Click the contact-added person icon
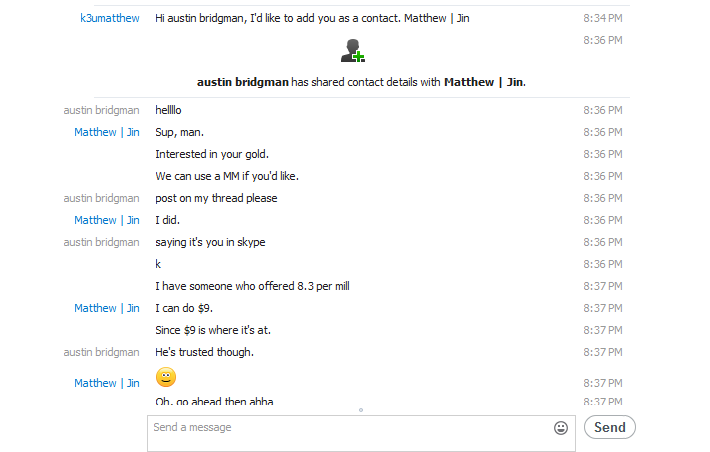 pyautogui.click(x=352, y=51)
